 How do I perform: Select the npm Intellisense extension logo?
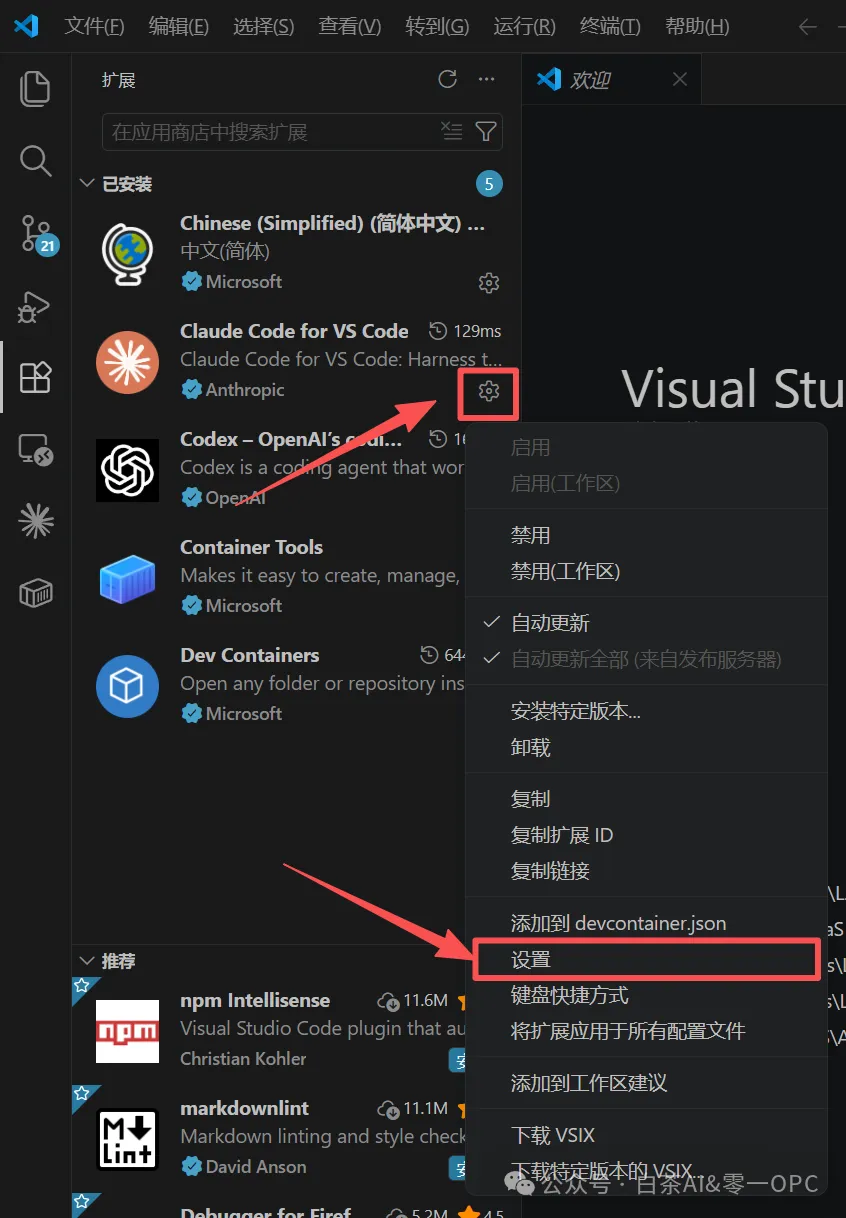tap(128, 1031)
